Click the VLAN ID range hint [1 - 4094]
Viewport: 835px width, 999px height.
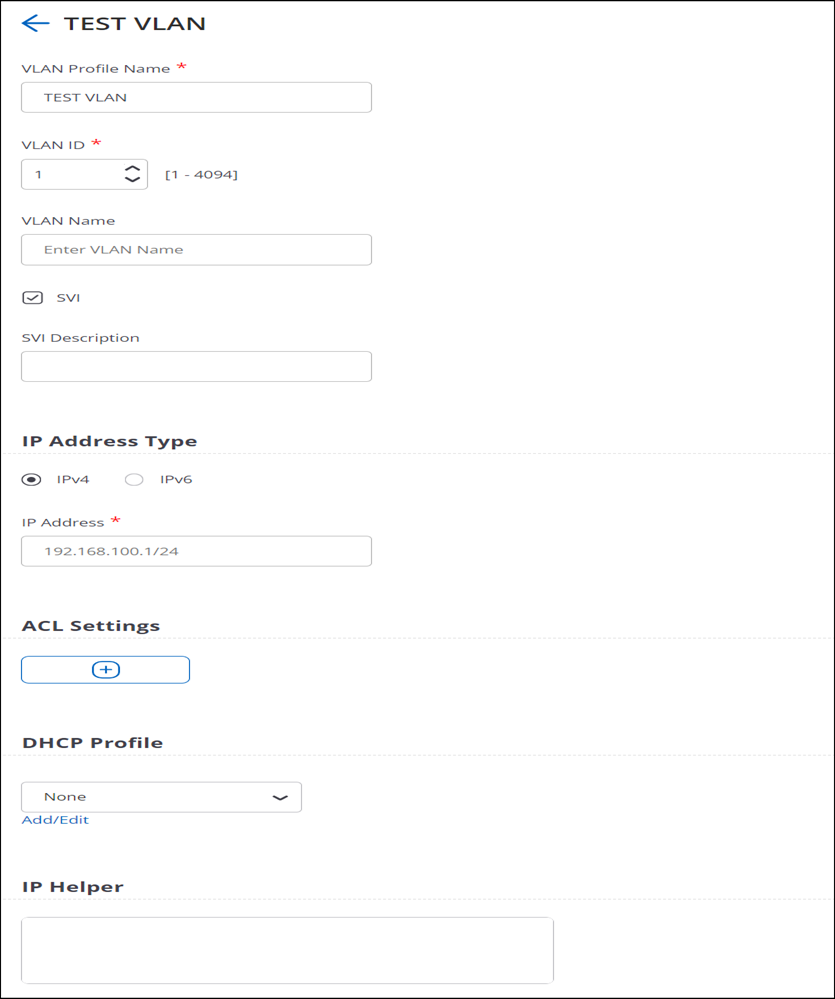coord(201,175)
